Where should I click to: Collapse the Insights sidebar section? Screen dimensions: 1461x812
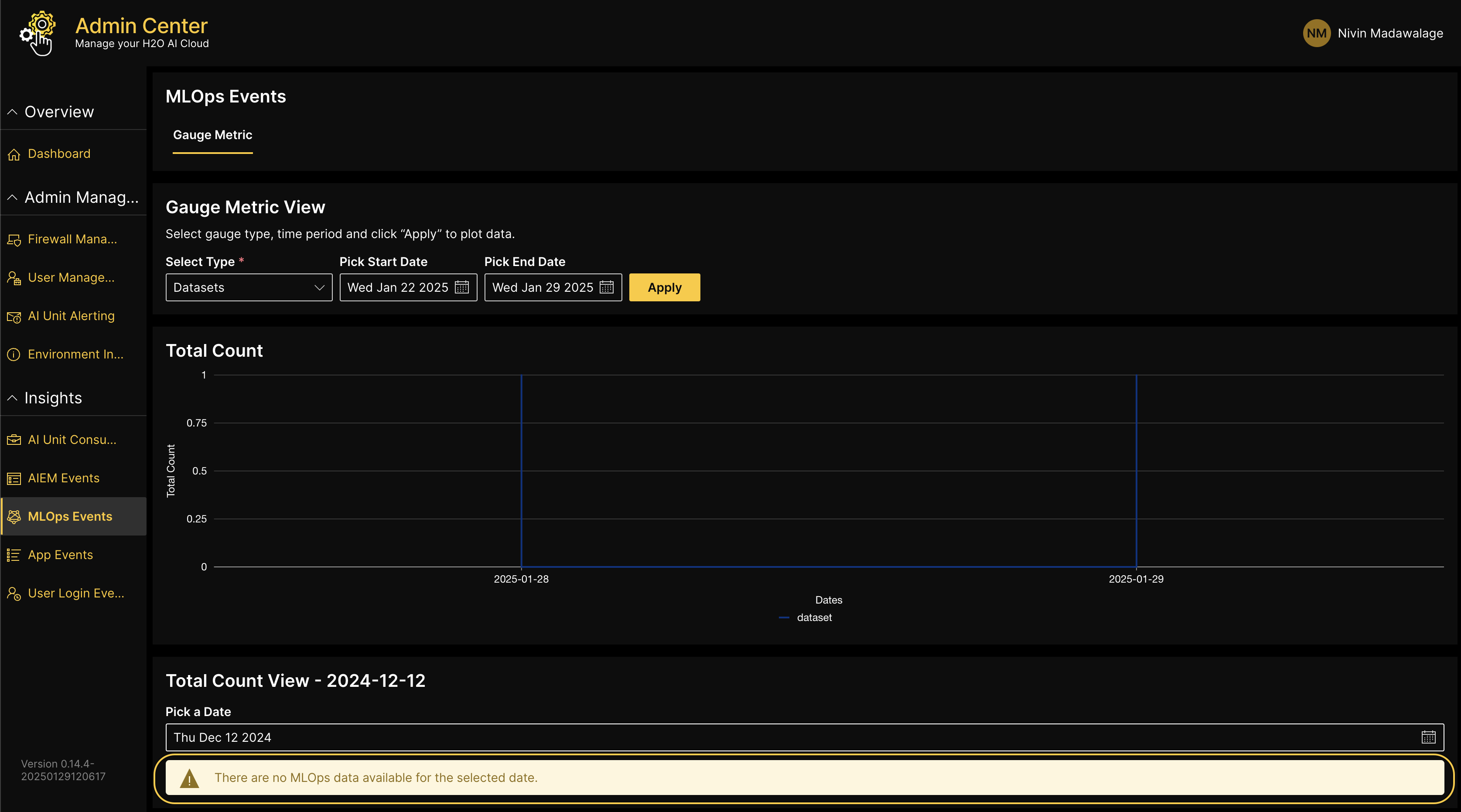(13, 398)
